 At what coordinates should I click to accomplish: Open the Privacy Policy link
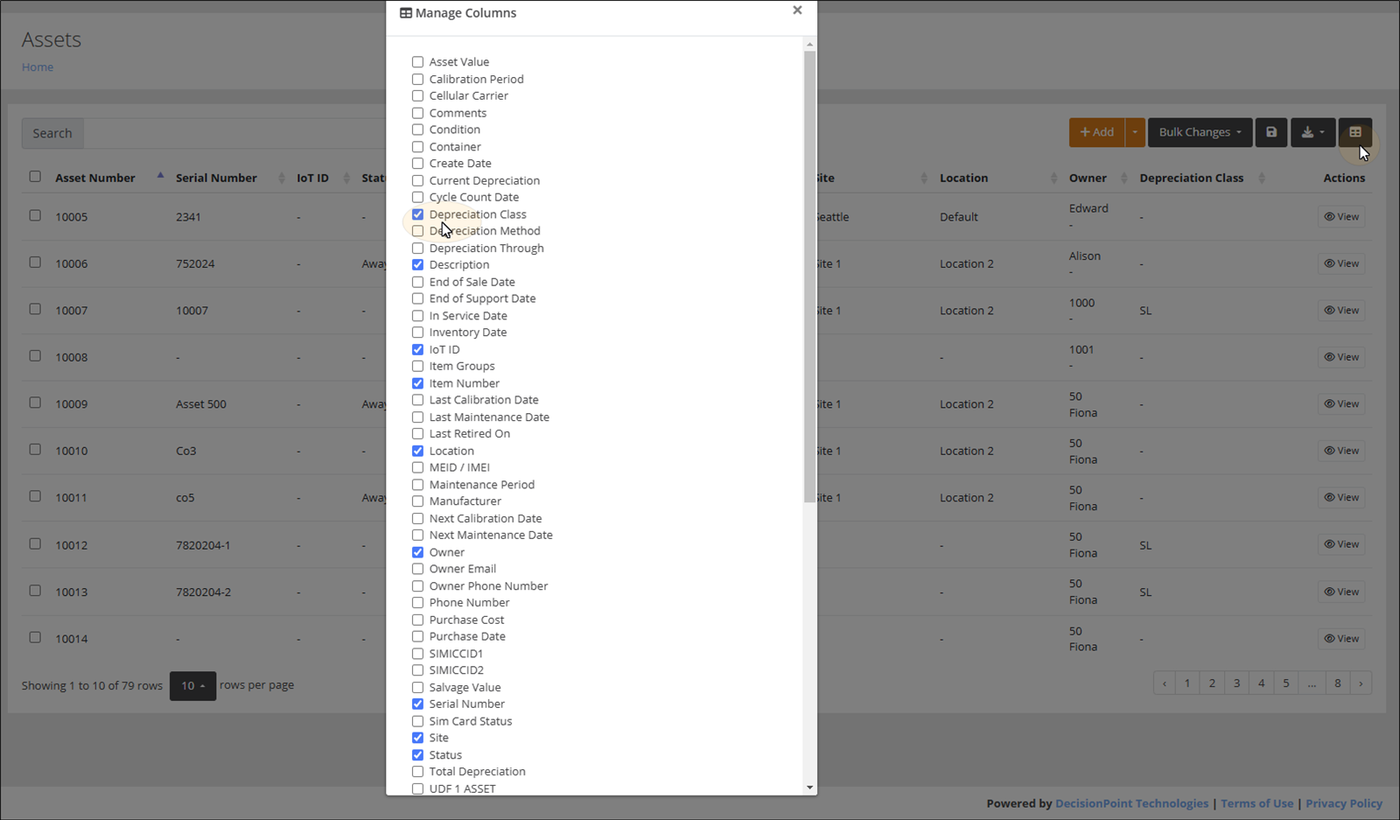(x=1344, y=803)
